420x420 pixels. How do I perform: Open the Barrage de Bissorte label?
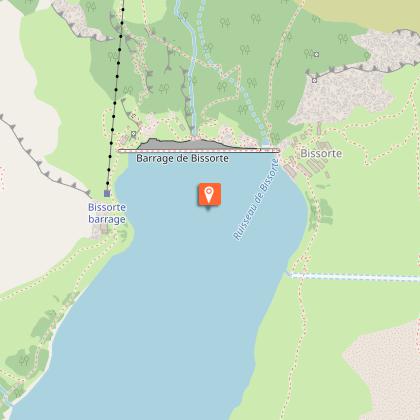click(182, 158)
